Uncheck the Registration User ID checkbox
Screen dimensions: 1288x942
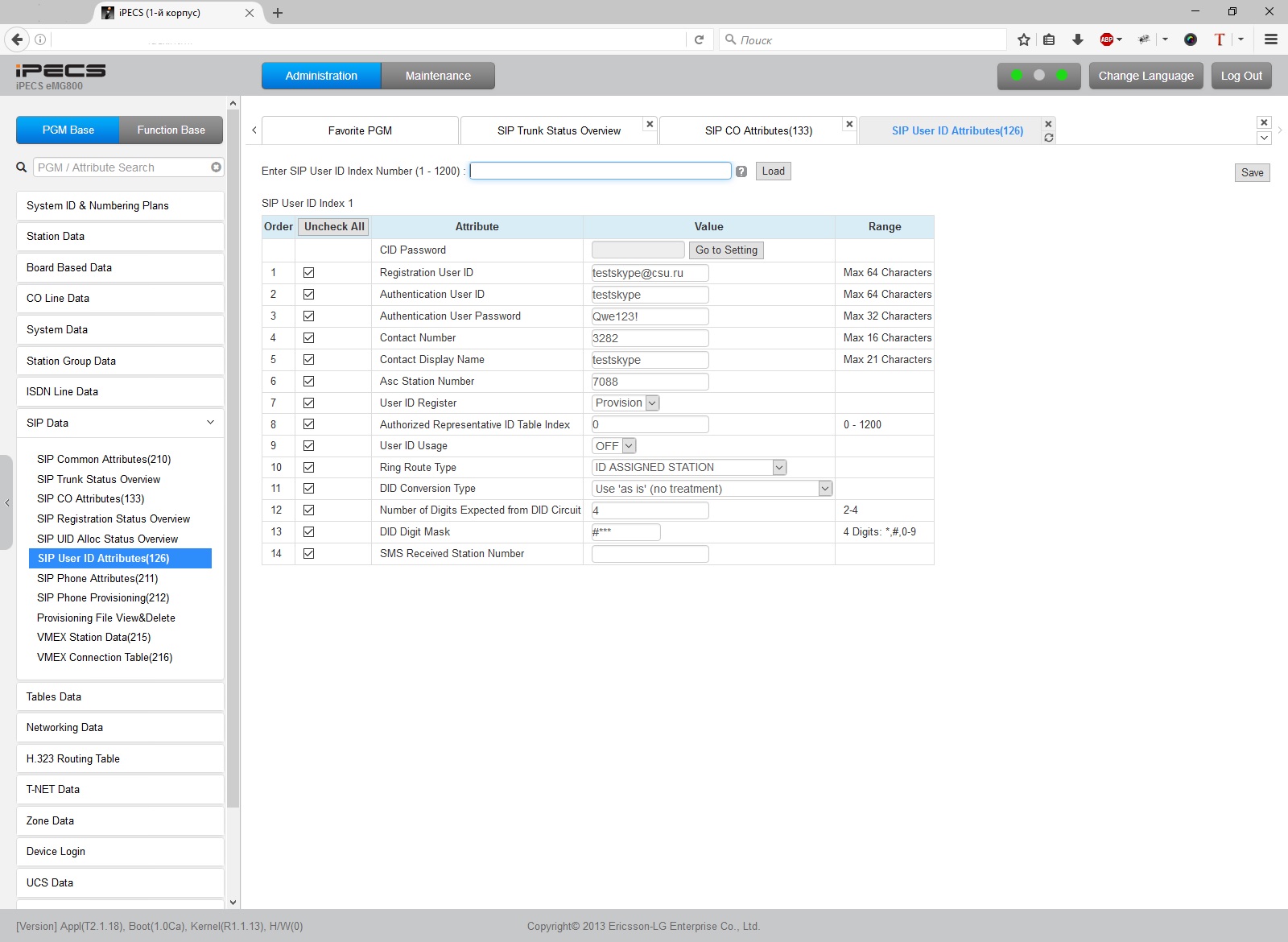[308, 273]
